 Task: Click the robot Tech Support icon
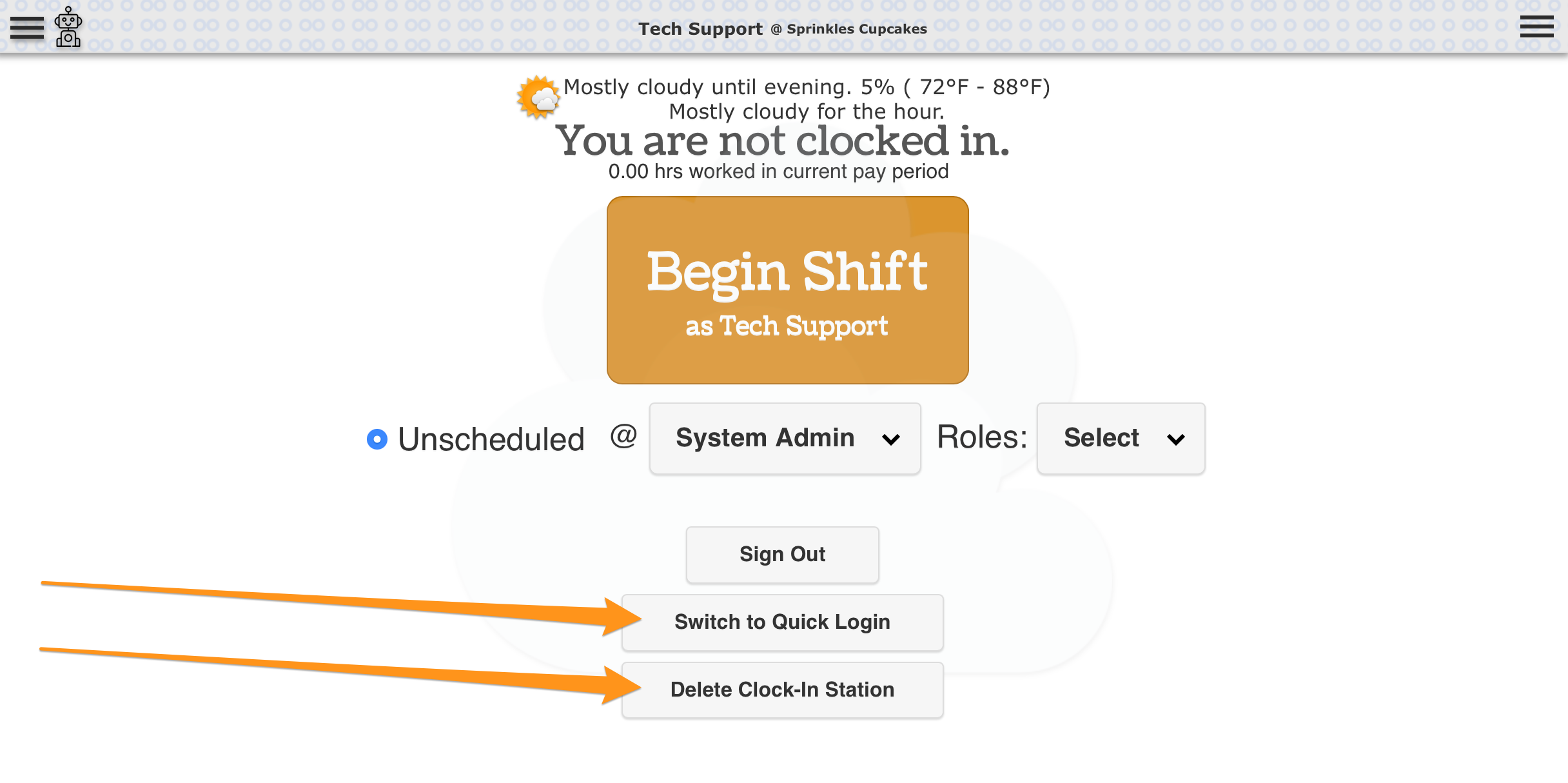coord(68,27)
